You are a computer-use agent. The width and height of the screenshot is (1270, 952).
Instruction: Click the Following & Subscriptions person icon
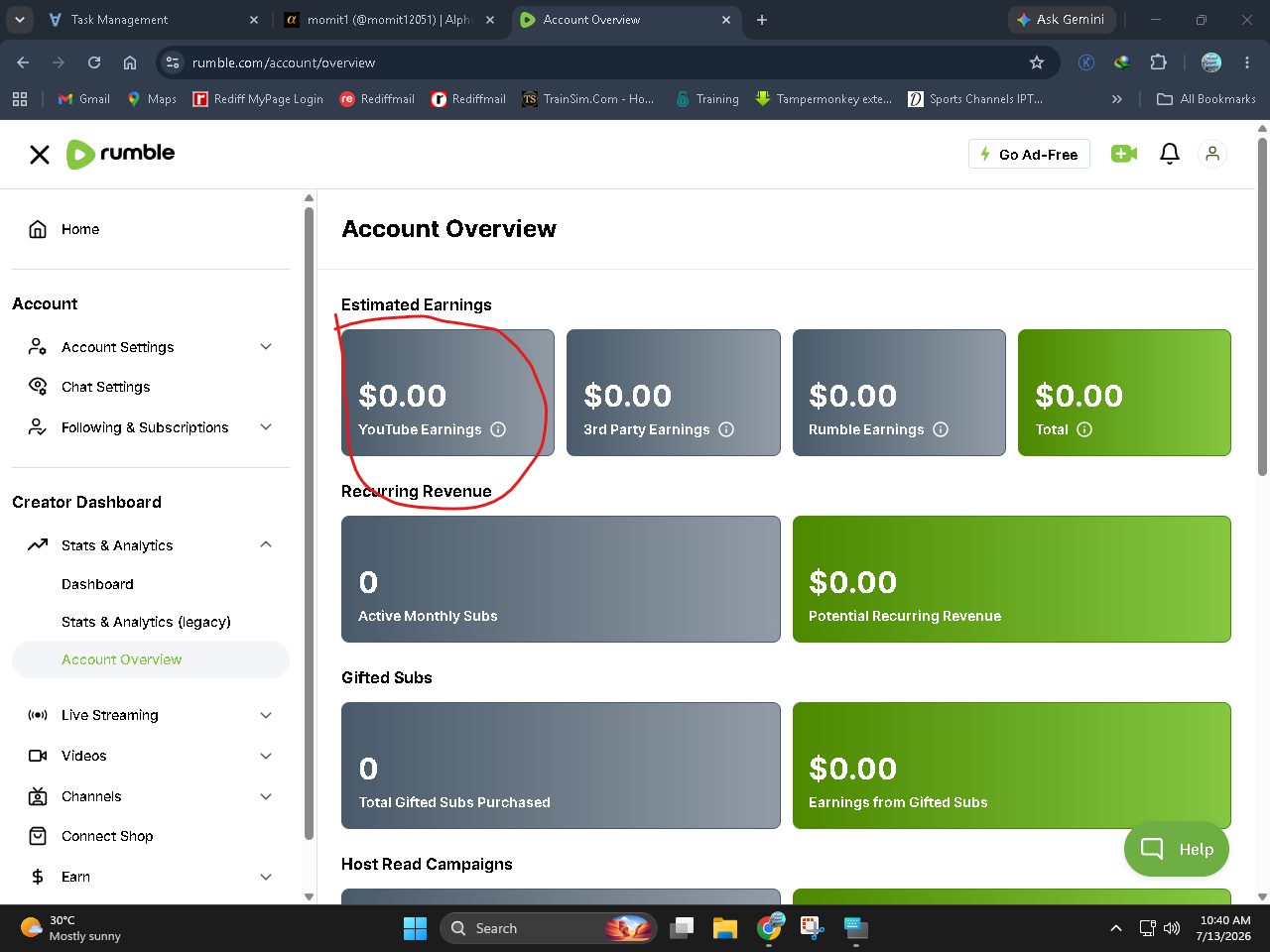[38, 426]
